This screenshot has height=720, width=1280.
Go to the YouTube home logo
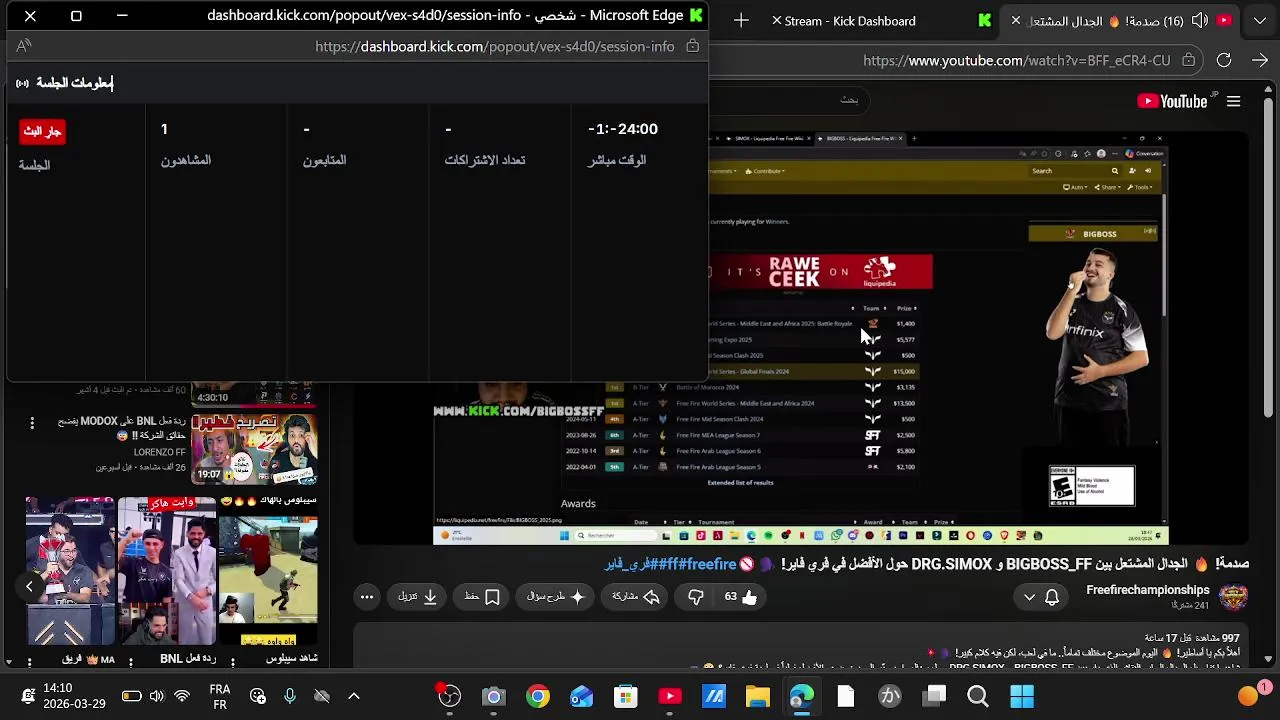tap(1172, 101)
